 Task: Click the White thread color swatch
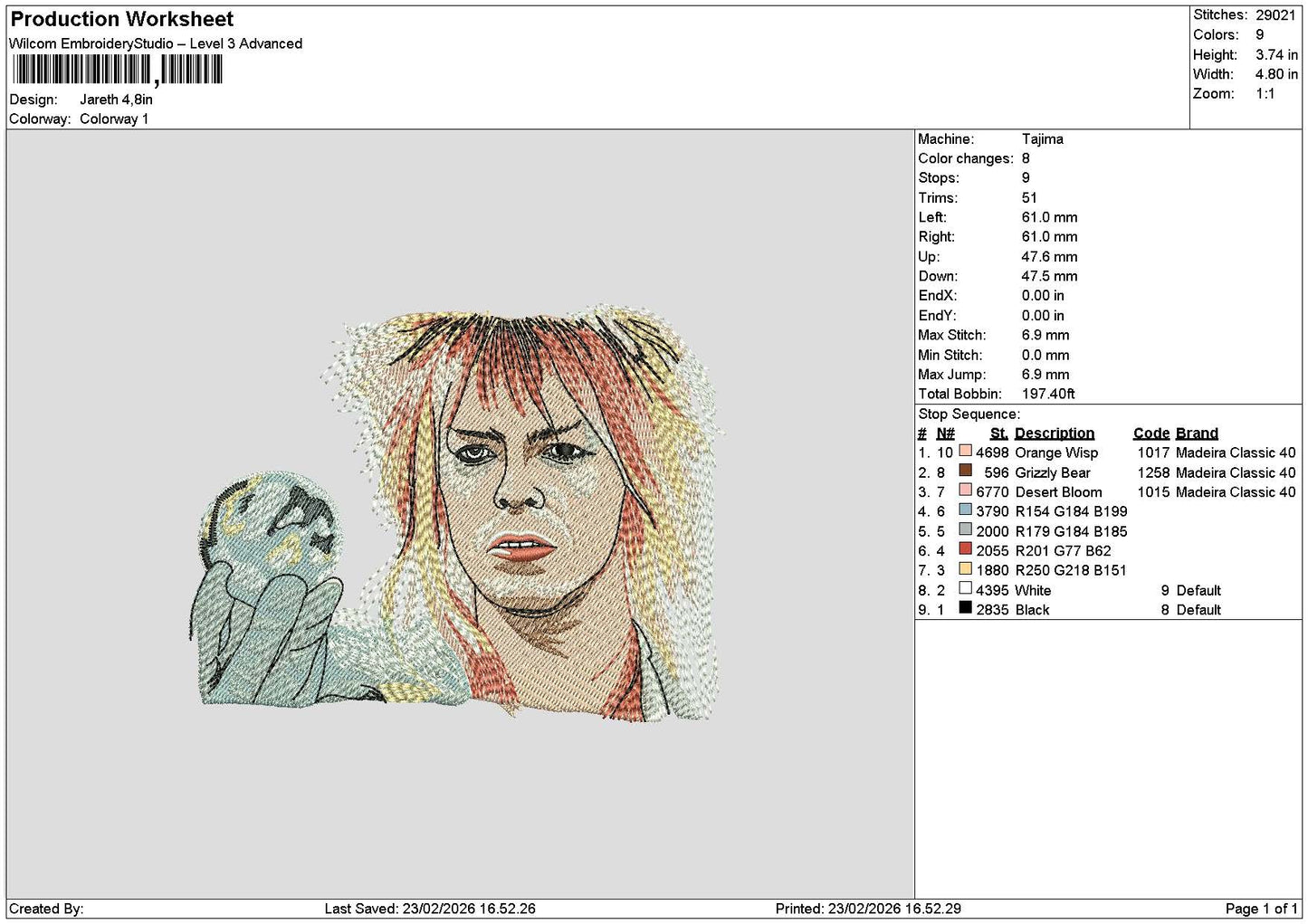click(x=965, y=588)
